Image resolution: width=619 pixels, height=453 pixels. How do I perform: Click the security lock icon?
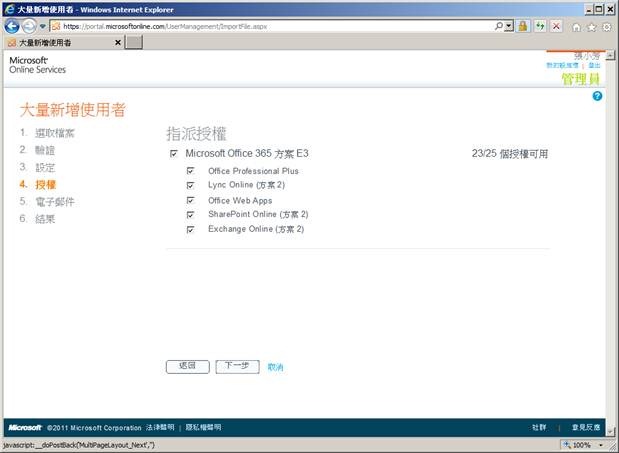pyautogui.click(x=523, y=26)
